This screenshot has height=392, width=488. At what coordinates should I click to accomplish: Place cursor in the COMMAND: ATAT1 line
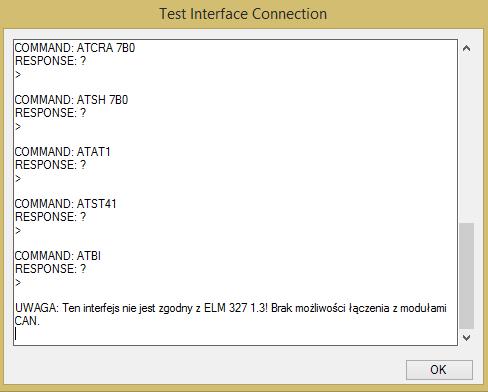[x=63, y=152]
